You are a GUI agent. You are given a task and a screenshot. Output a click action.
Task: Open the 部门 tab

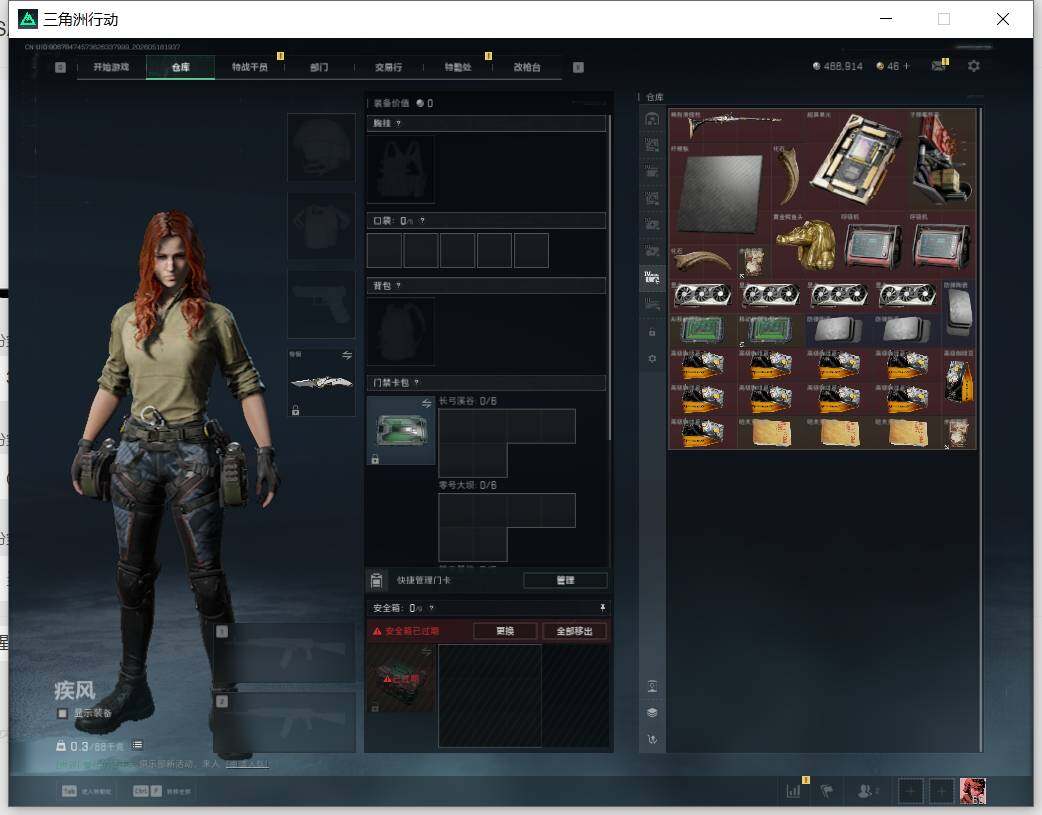319,67
